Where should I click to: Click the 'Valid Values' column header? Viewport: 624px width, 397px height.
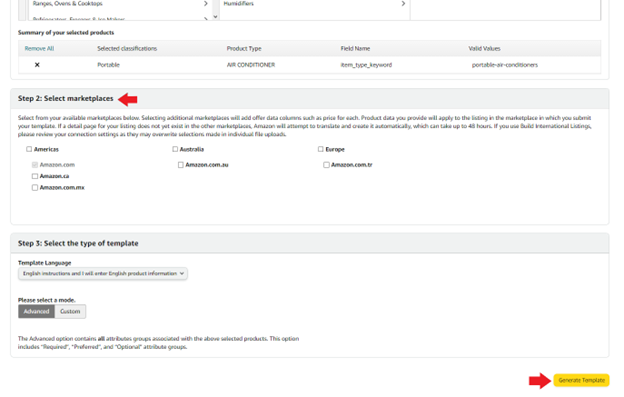tap(484, 49)
